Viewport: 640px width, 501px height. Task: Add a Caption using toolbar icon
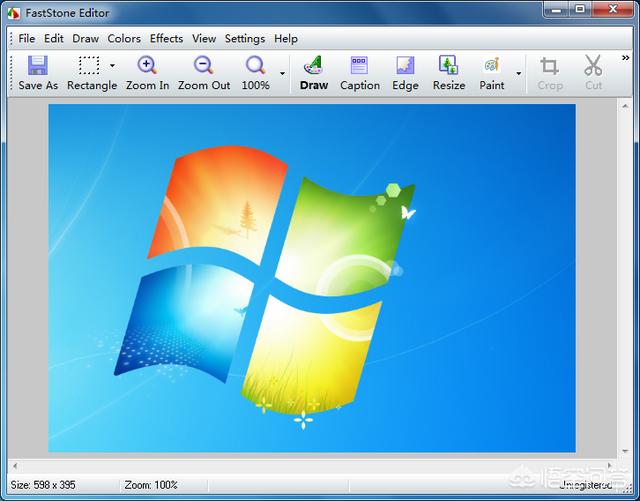359,65
